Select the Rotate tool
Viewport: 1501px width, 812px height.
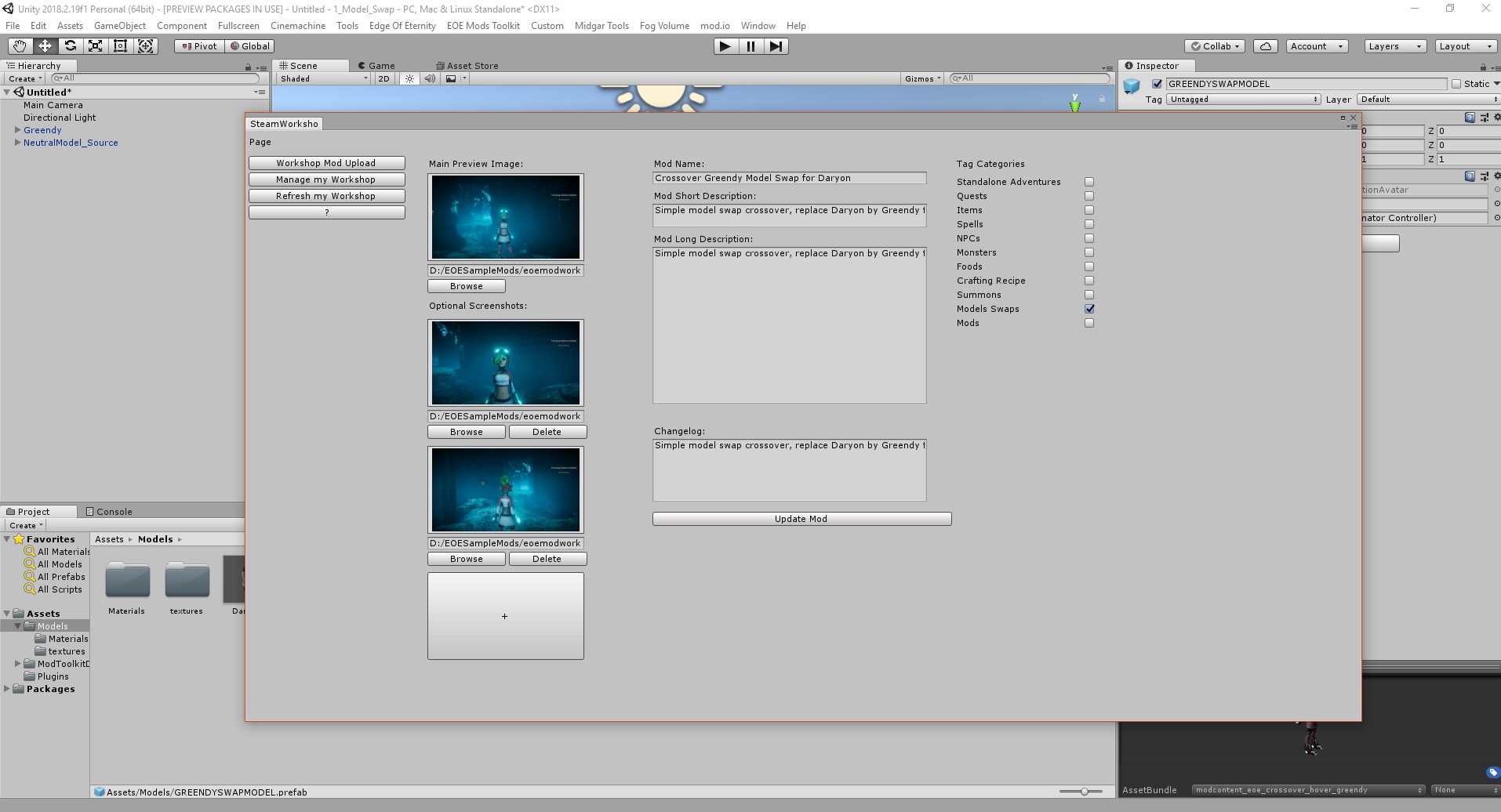(70, 46)
